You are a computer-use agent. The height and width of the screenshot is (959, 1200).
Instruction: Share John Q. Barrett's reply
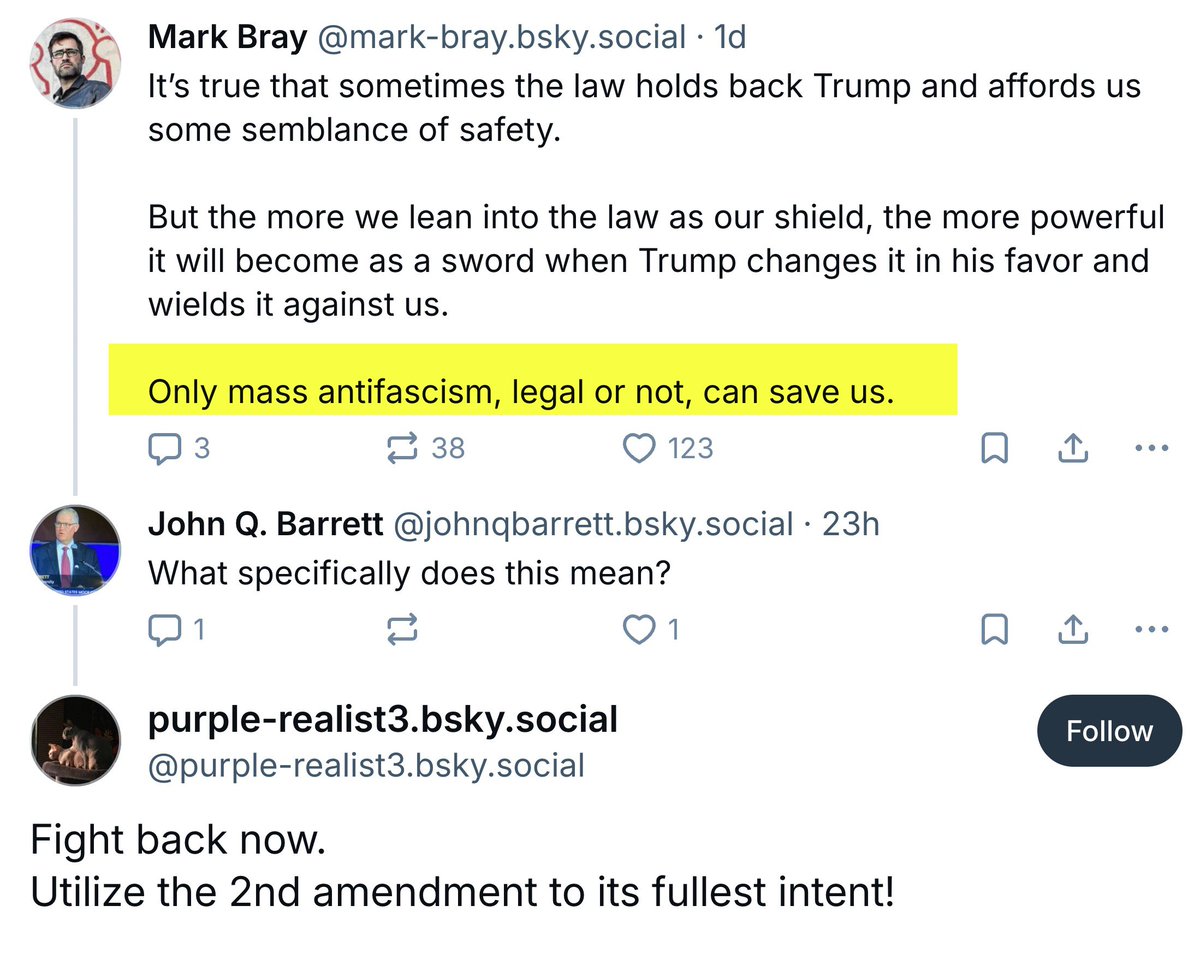click(1072, 630)
